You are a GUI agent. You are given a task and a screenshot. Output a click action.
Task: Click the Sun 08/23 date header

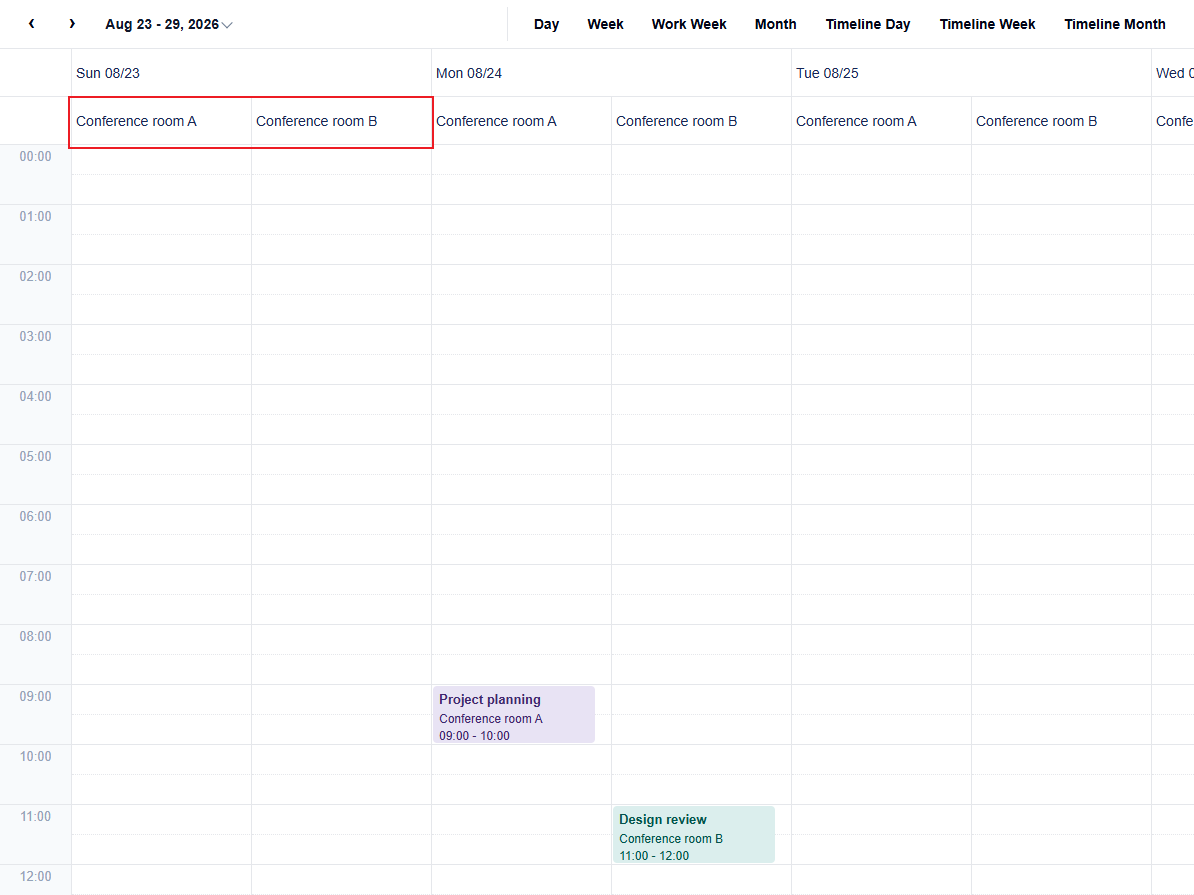pos(251,73)
